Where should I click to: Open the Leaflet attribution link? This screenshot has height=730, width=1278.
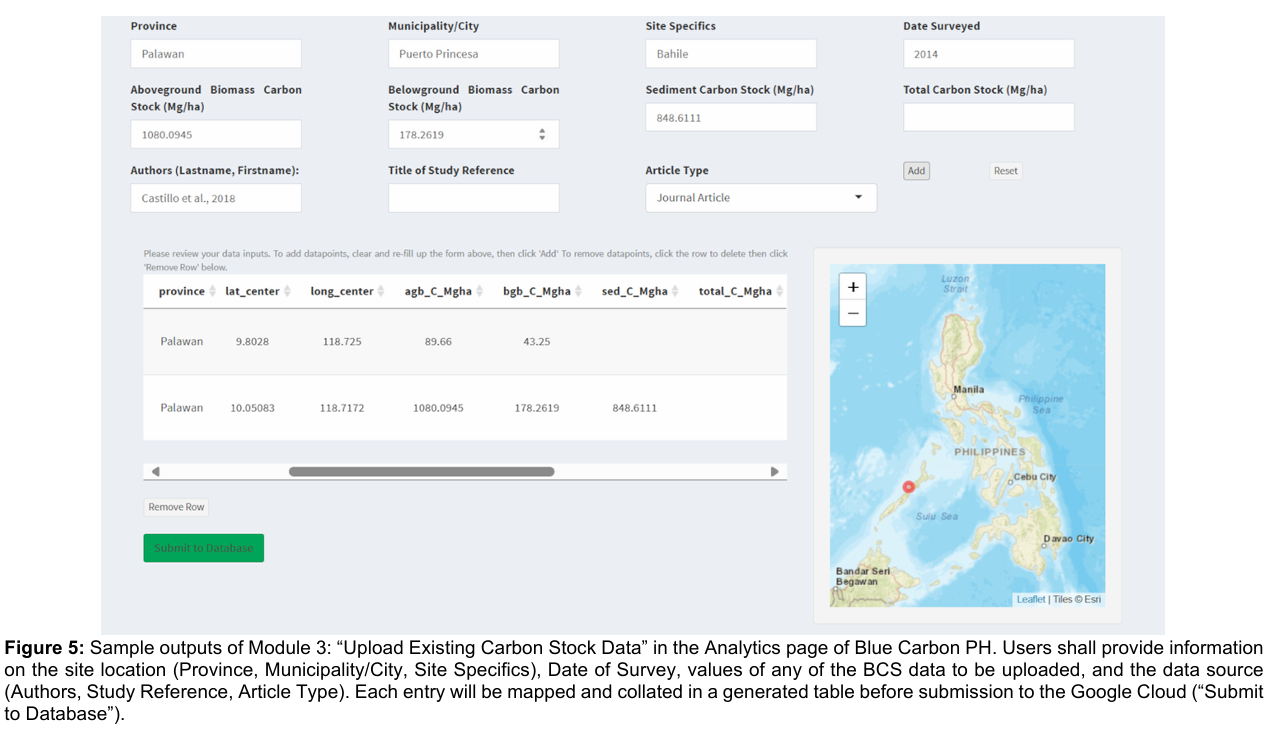(x=1030, y=599)
